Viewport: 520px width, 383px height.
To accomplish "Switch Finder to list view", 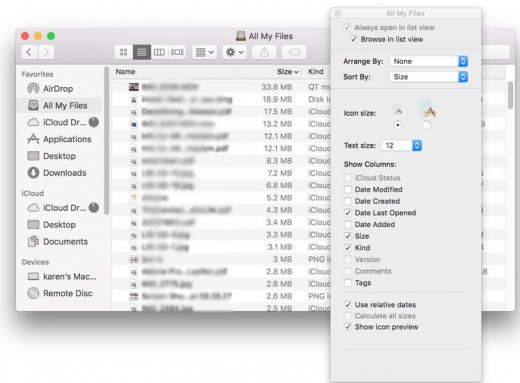I will coord(142,52).
